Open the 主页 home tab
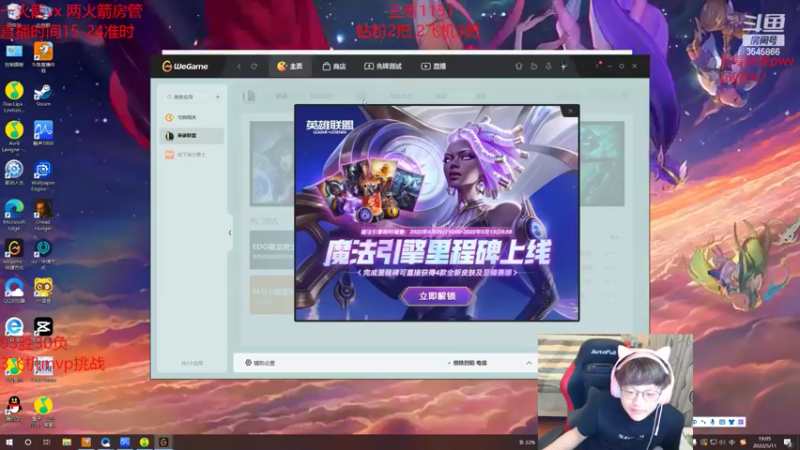 [x=290, y=66]
